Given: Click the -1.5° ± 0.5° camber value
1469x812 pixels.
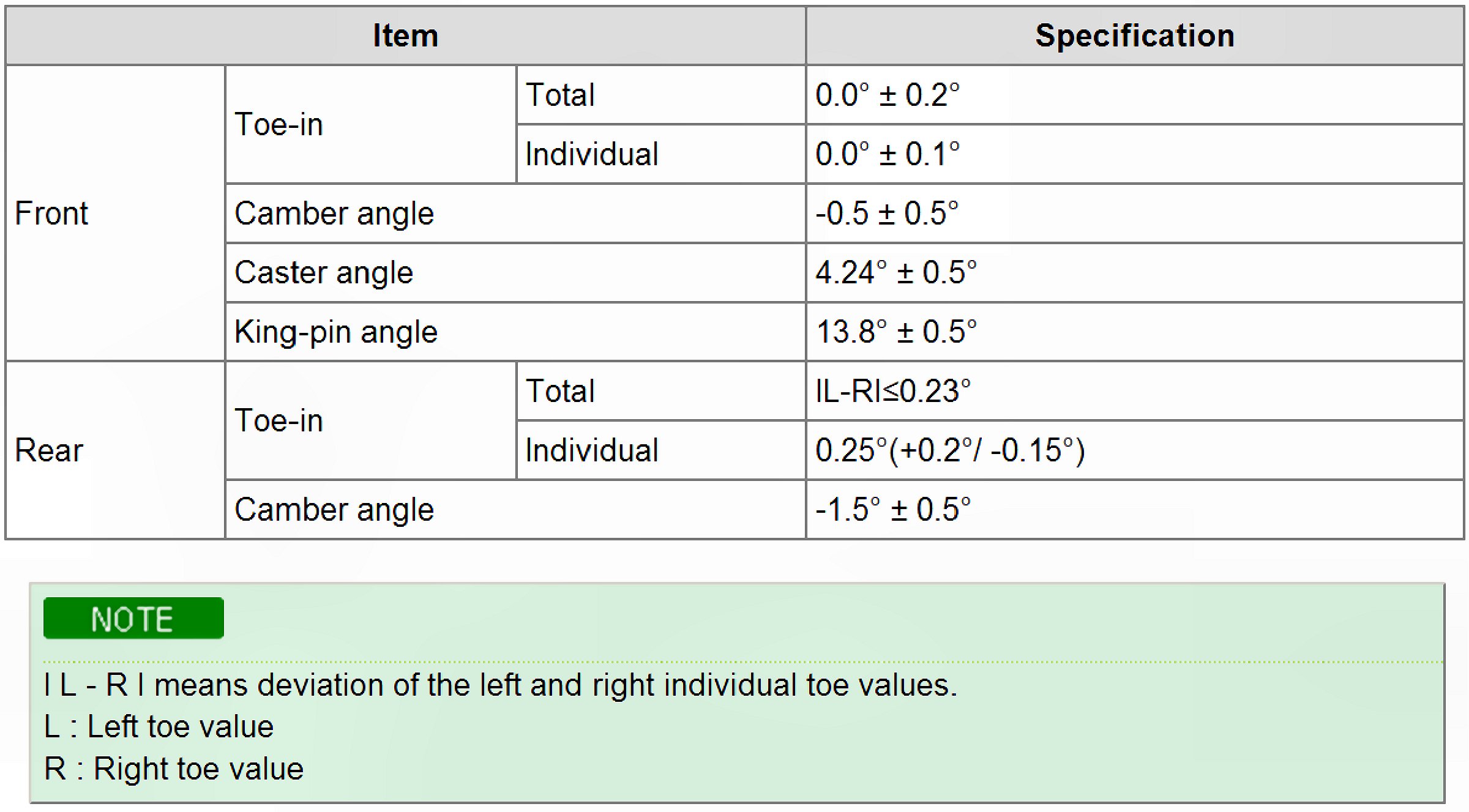Looking at the screenshot, I should (x=892, y=510).
